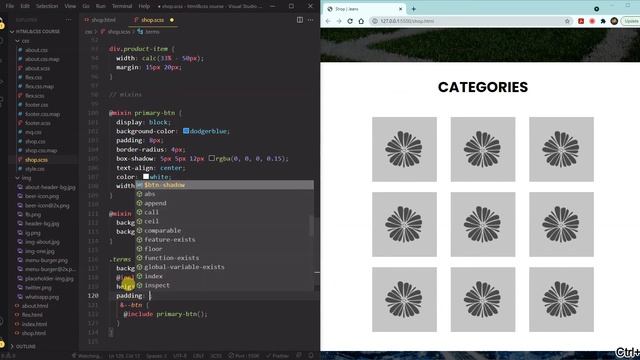Screen dimensions: 640x360
Task: Open a new Chrome tab with plus
Action: [x=413, y=9]
